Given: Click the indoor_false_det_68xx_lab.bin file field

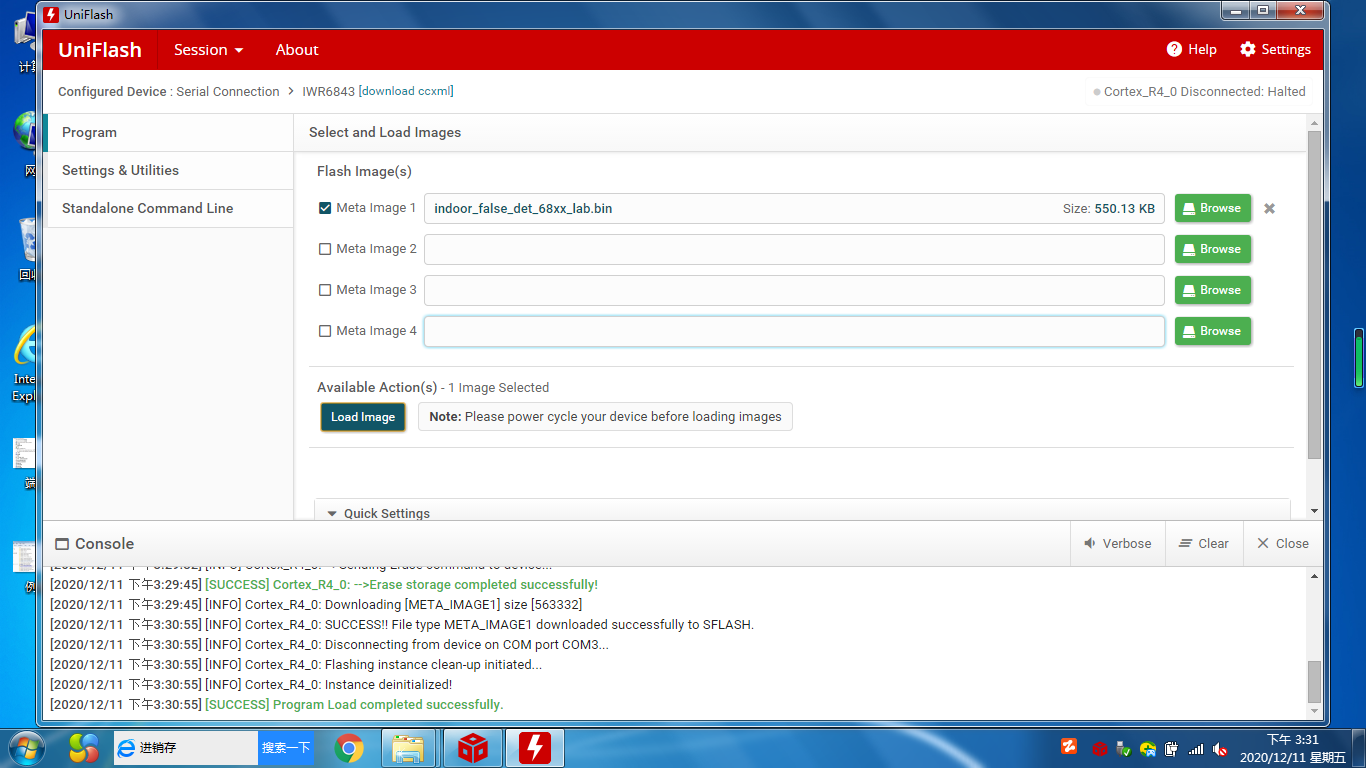Looking at the screenshot, I should pyautogui.click(x=794, y=208).
